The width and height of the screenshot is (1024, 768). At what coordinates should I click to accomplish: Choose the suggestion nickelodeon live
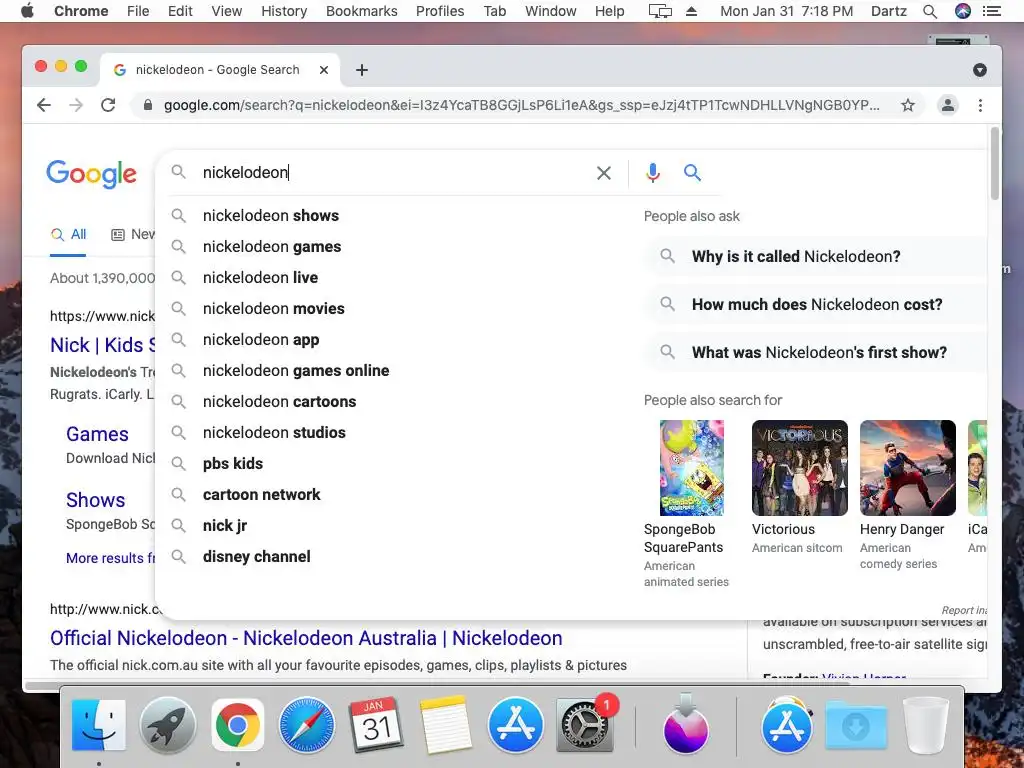tap(260, 278)
